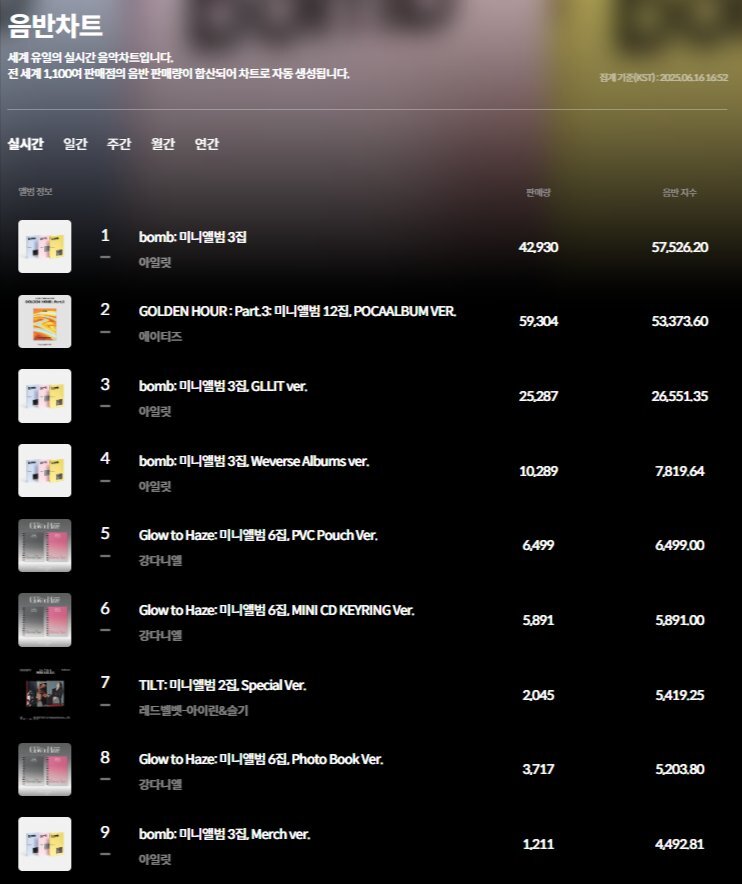Open 'bomb: 미니앨범 3집, Weverse Albums ver.'

coord(254,461)
